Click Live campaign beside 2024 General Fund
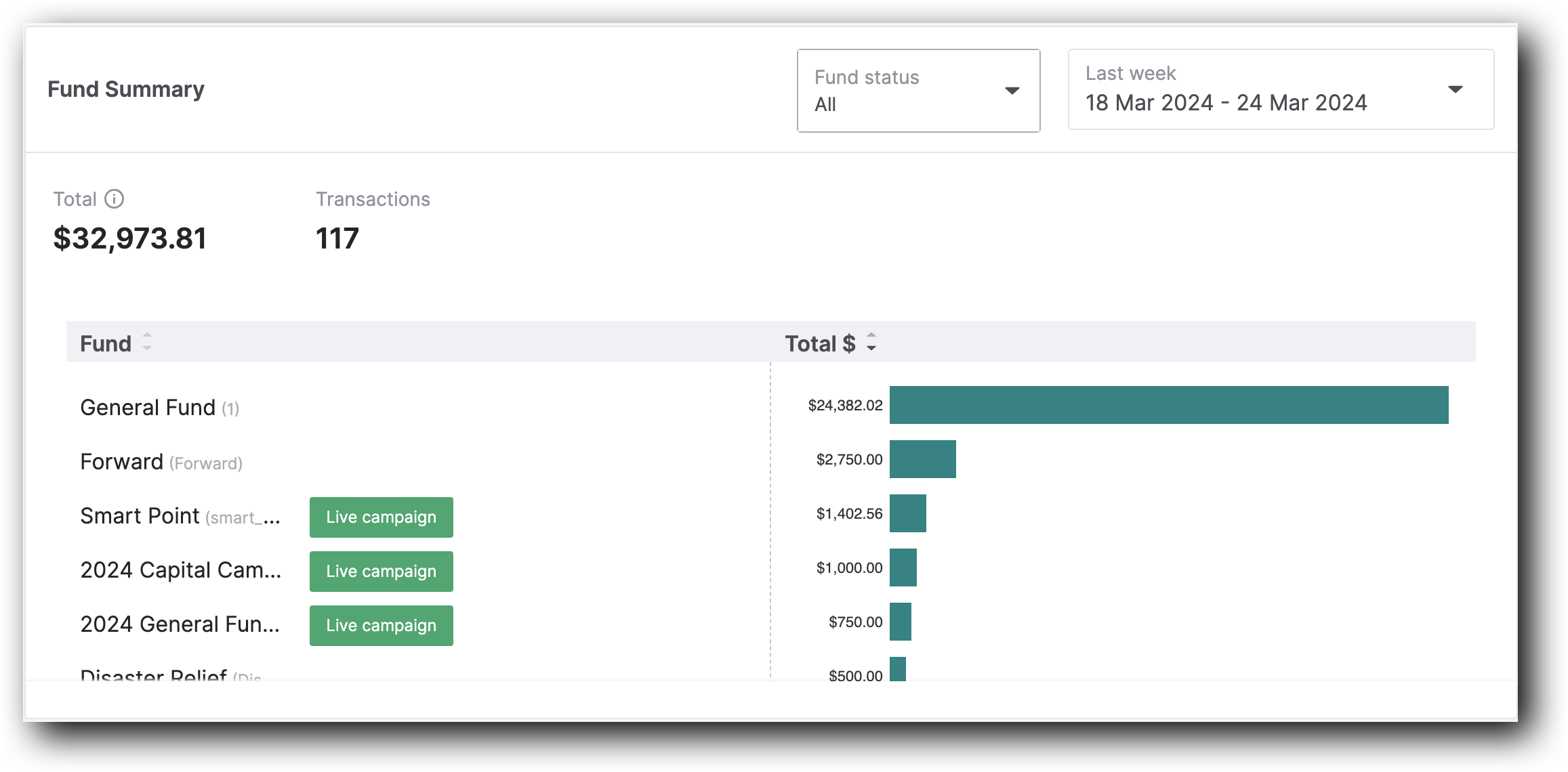 click(x=381, y=625)
